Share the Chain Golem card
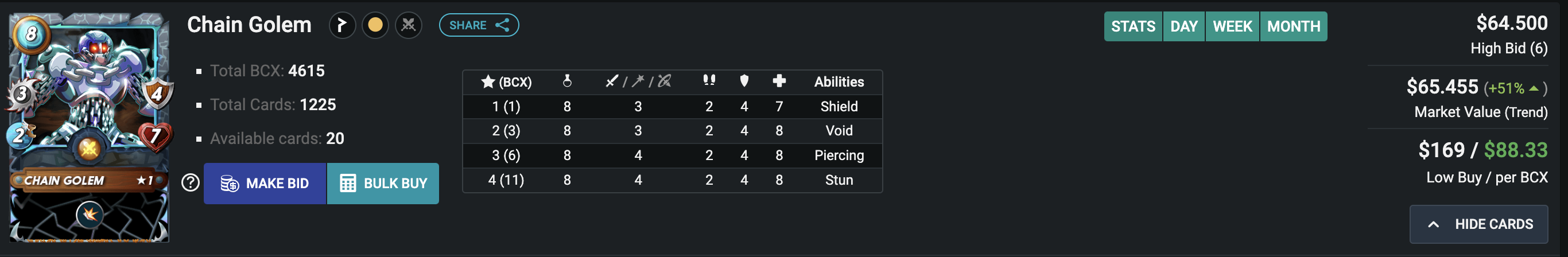The height and width of the screenshot is (257, 1568). pos(479,25)
